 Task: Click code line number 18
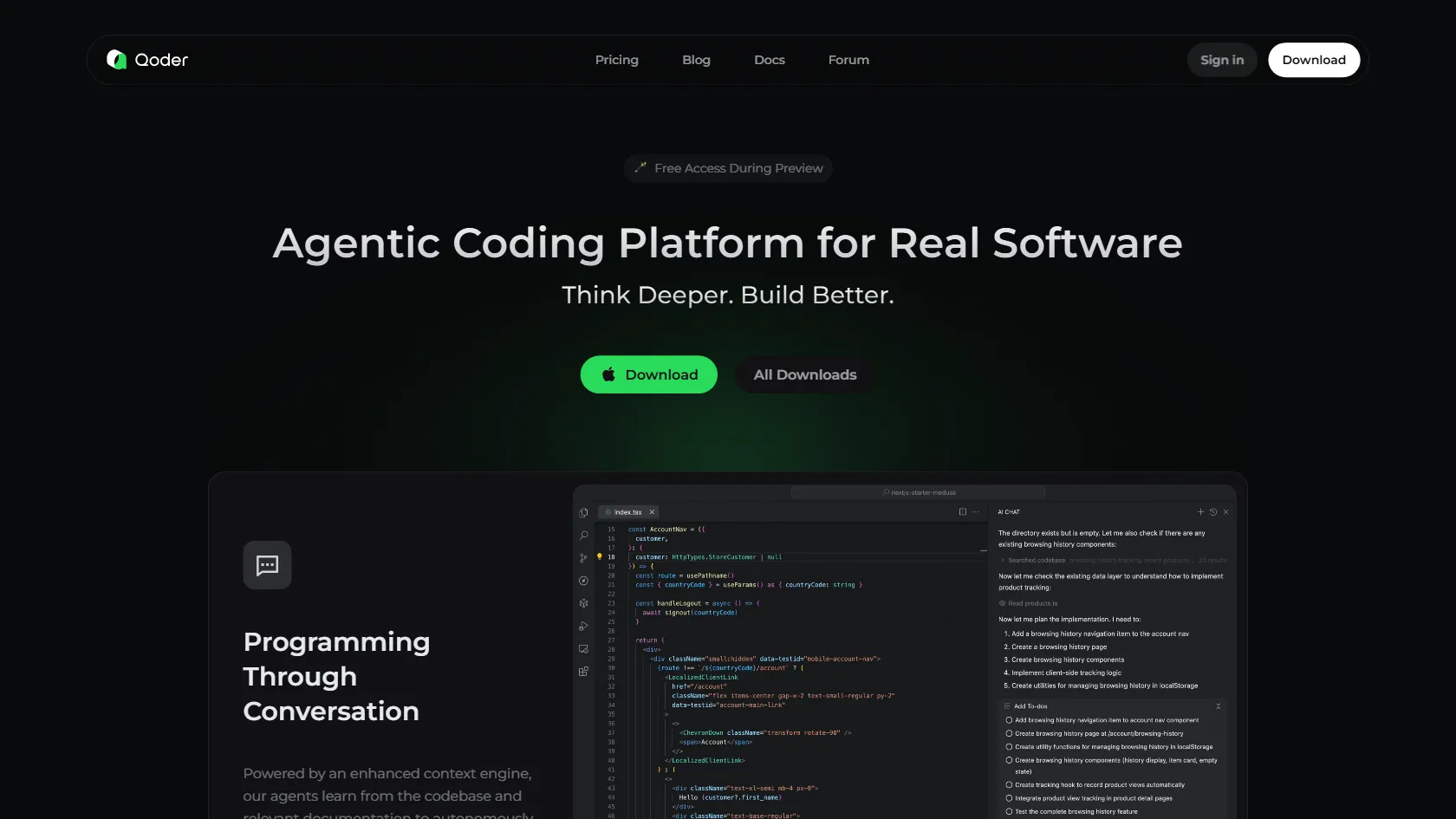click(611, 557)
